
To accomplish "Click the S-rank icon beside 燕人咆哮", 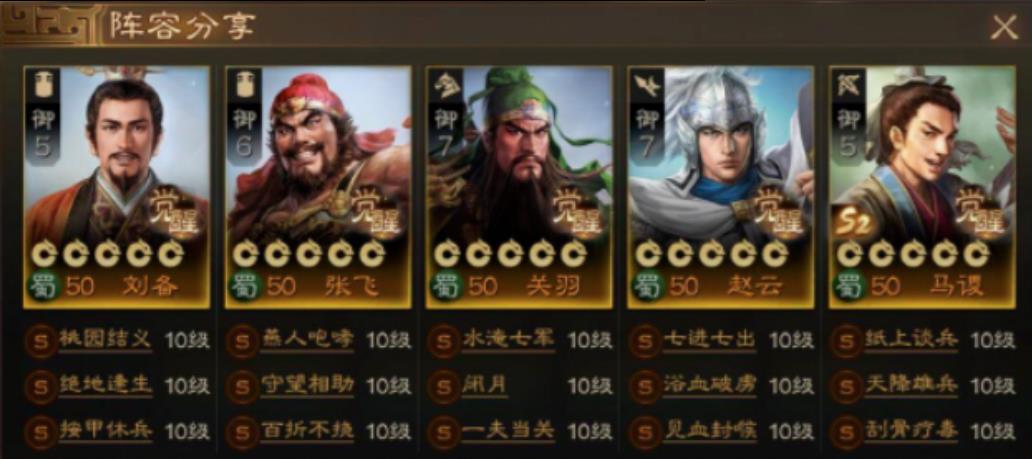I will [x=242, y=342].
